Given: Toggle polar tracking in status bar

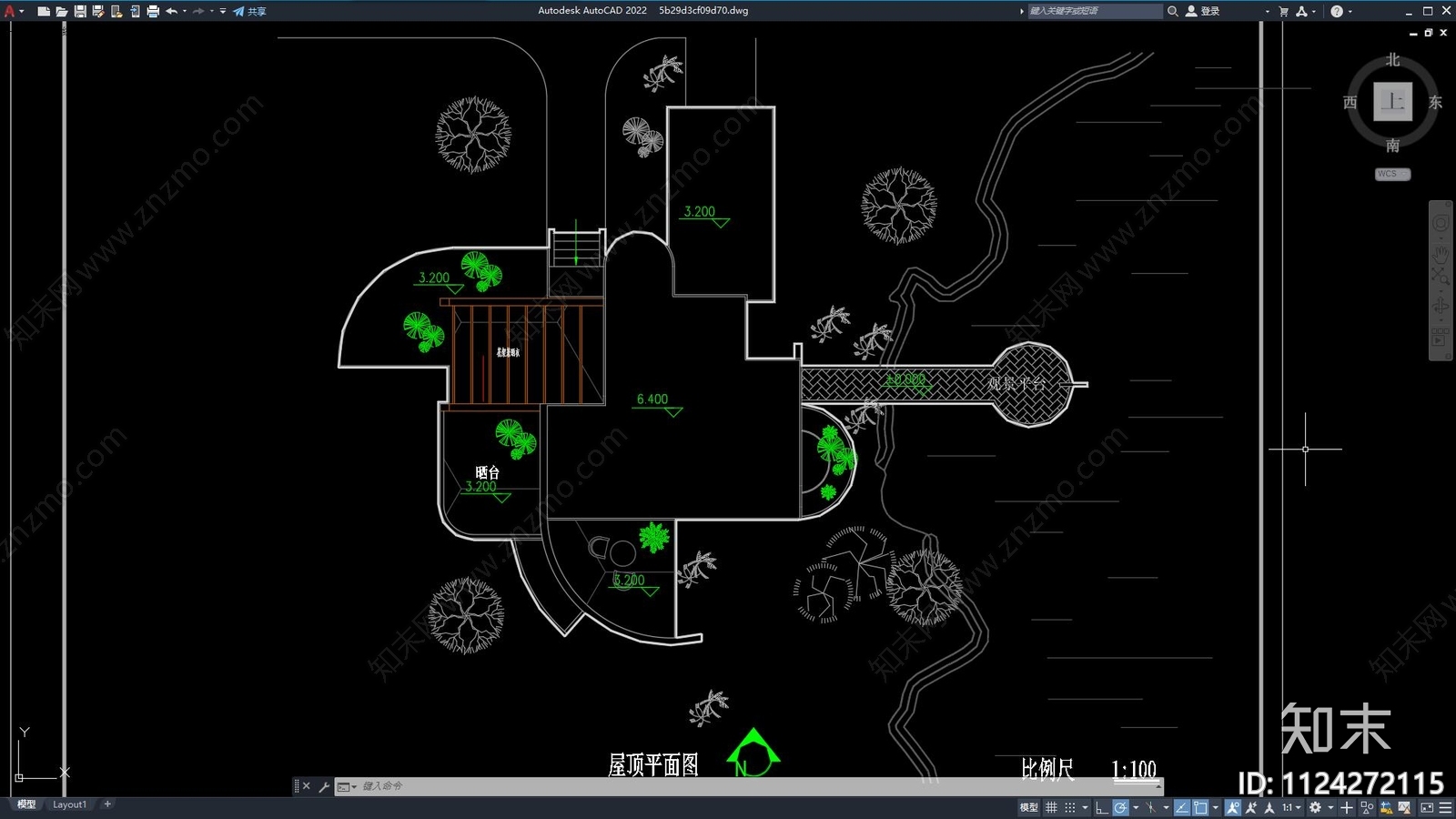Looking at the screenshot, I should pyautogui.click(x=1121, y=807).
